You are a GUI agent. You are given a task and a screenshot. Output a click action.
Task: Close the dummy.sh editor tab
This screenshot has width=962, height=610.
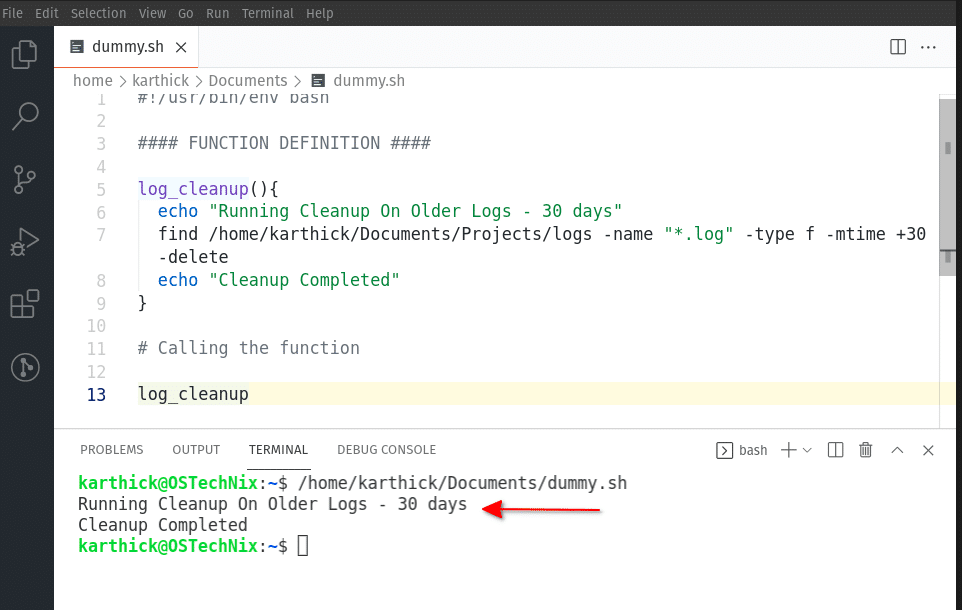[x=182, y=46]
